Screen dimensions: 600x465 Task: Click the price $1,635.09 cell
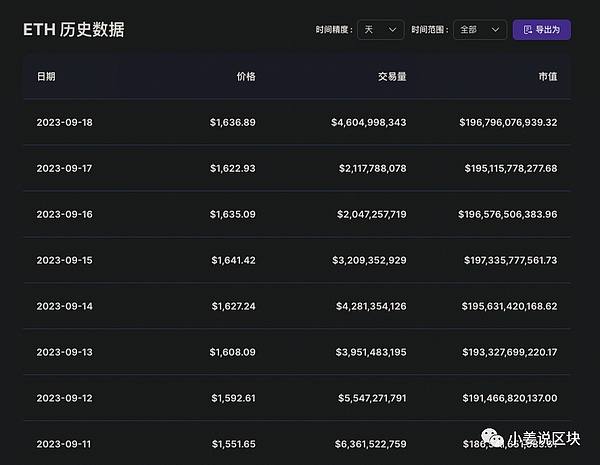[233, 214]
